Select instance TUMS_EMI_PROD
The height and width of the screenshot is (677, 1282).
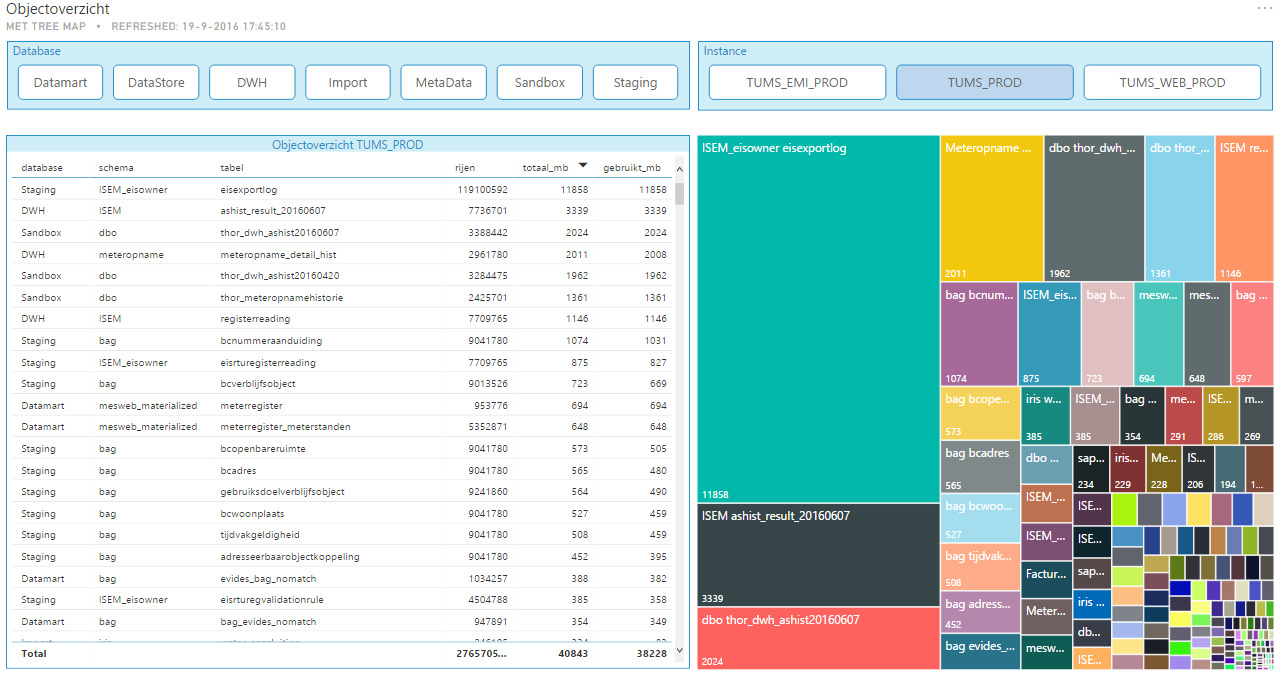797,83
